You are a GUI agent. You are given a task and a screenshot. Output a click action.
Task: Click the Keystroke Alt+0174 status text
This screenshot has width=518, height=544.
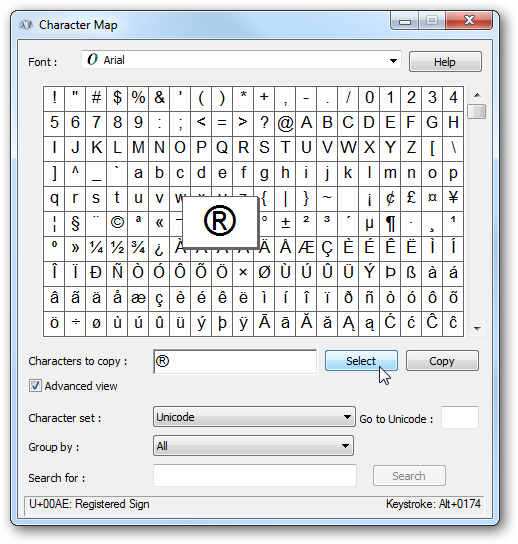[433, 504]
